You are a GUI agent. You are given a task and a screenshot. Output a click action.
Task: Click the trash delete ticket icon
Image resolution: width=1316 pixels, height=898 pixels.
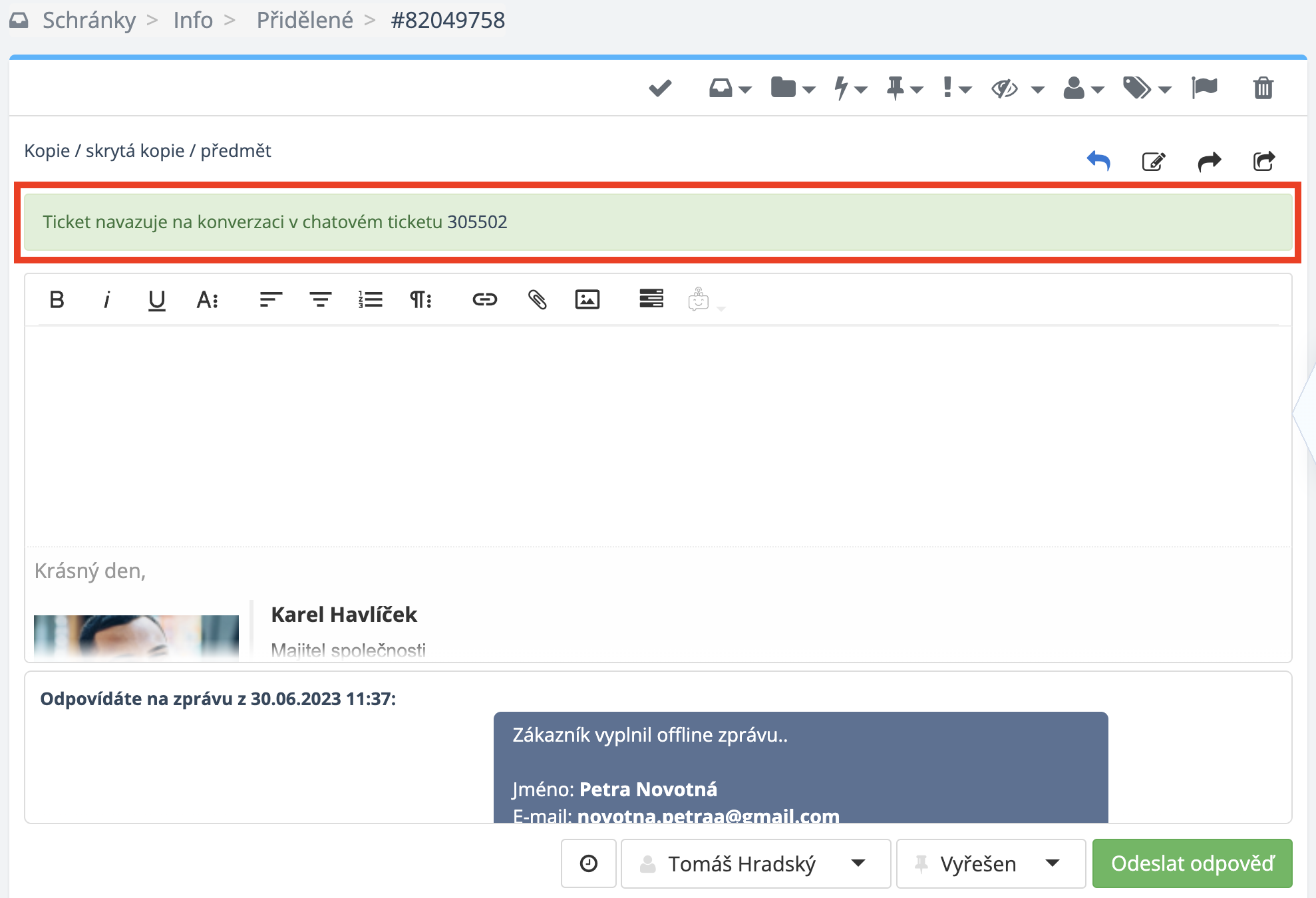(1263, 88)
